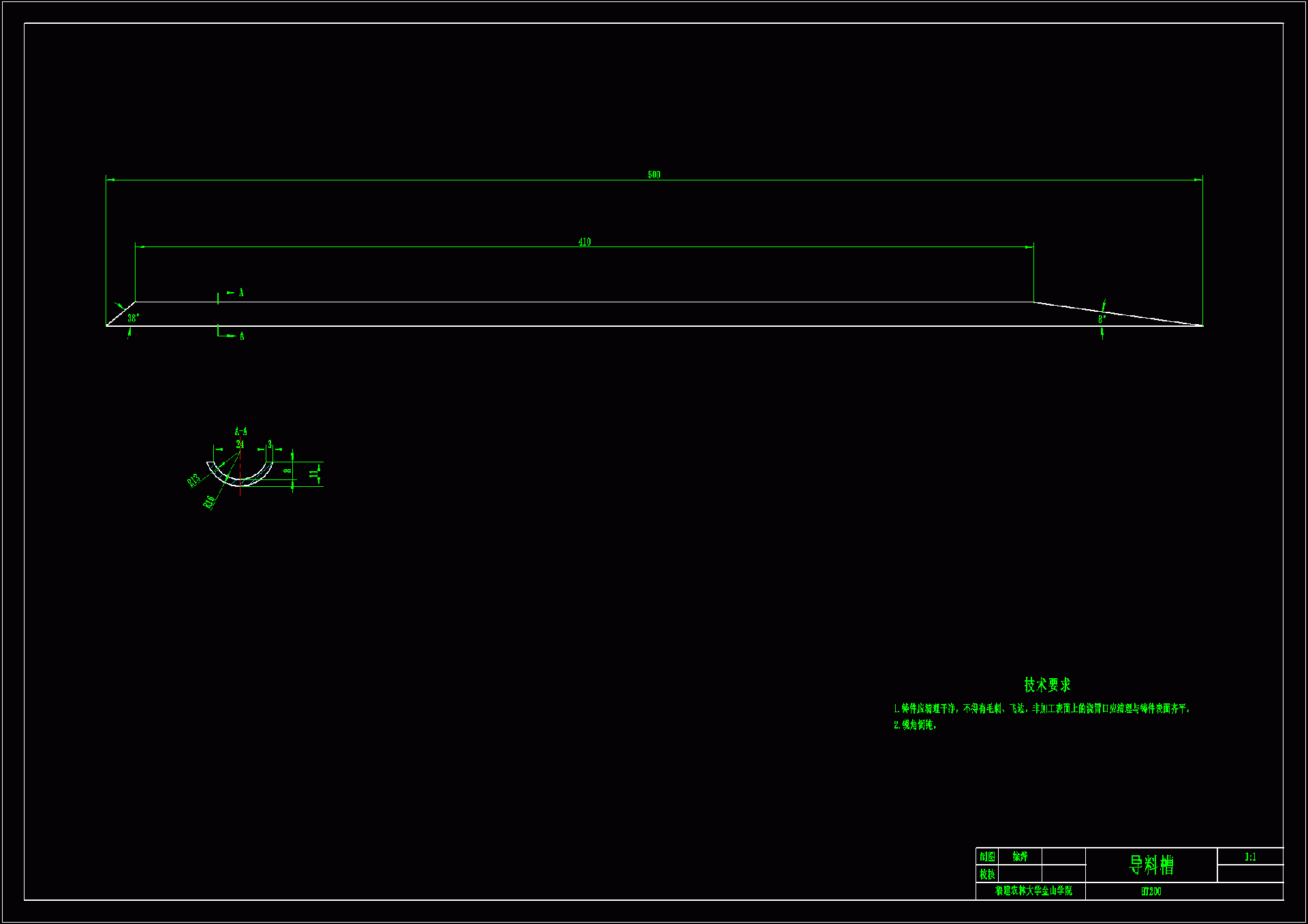Click the upper section mark letter A

pos(241,293)
